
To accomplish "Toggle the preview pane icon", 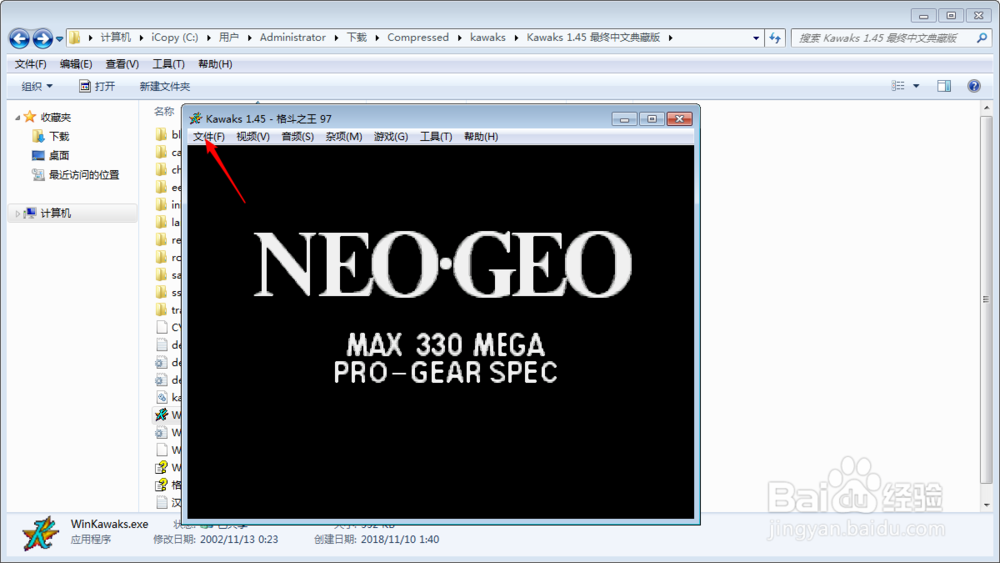I will coord(944,86).
